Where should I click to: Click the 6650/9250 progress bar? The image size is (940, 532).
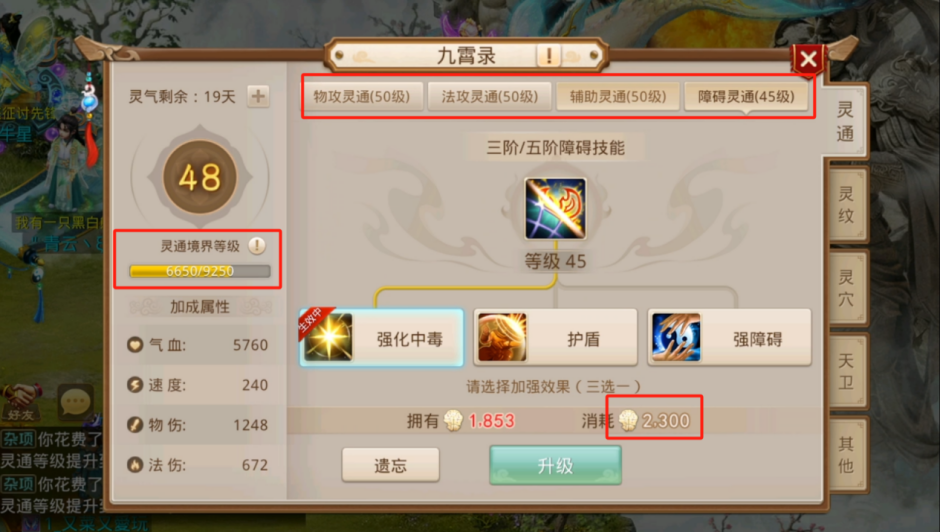(200, 271)
